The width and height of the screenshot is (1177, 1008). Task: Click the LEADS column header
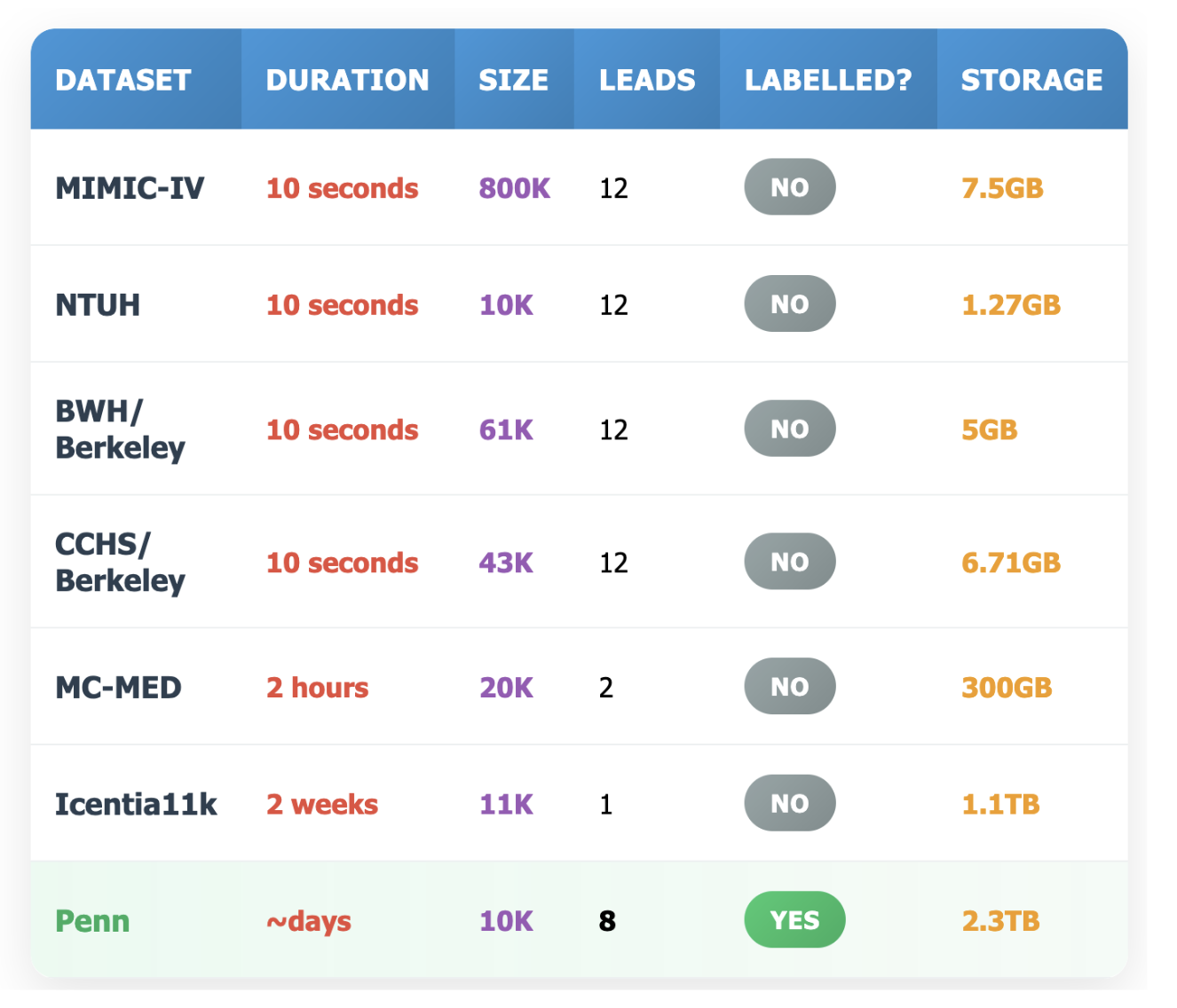click(647, 80)
